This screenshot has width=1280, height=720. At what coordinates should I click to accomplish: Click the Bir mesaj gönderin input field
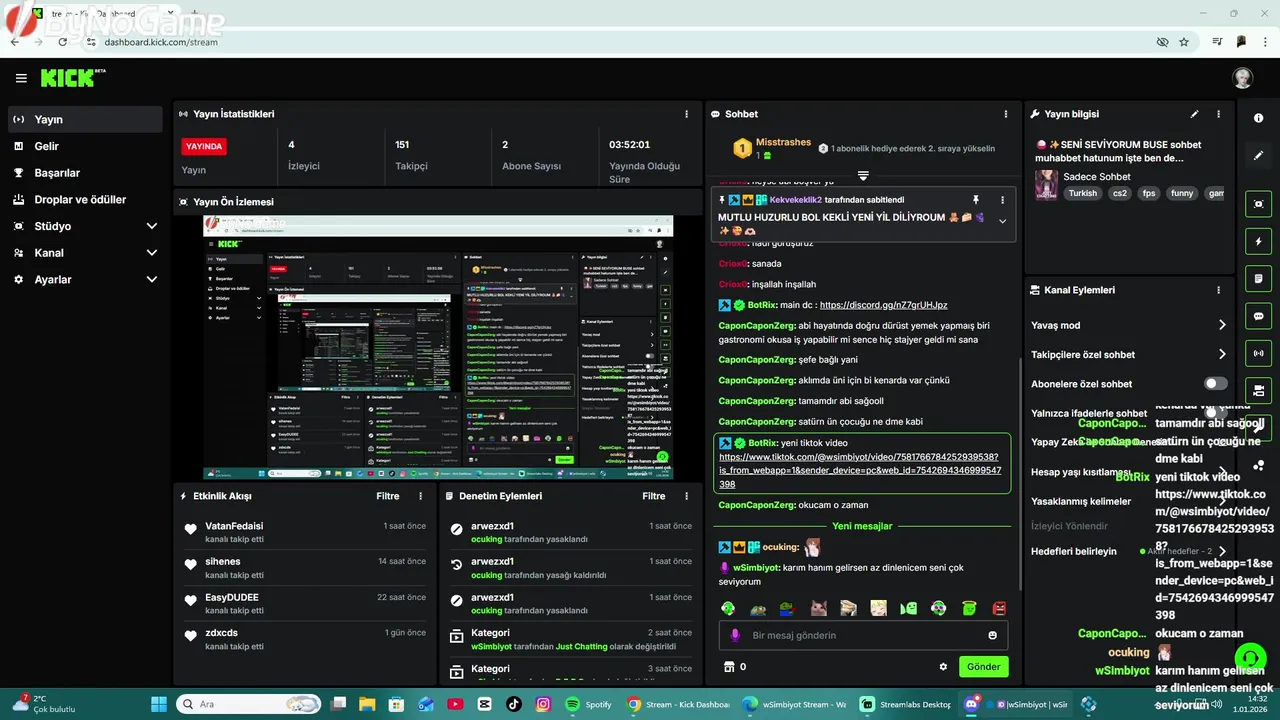[x=863, y=635]
